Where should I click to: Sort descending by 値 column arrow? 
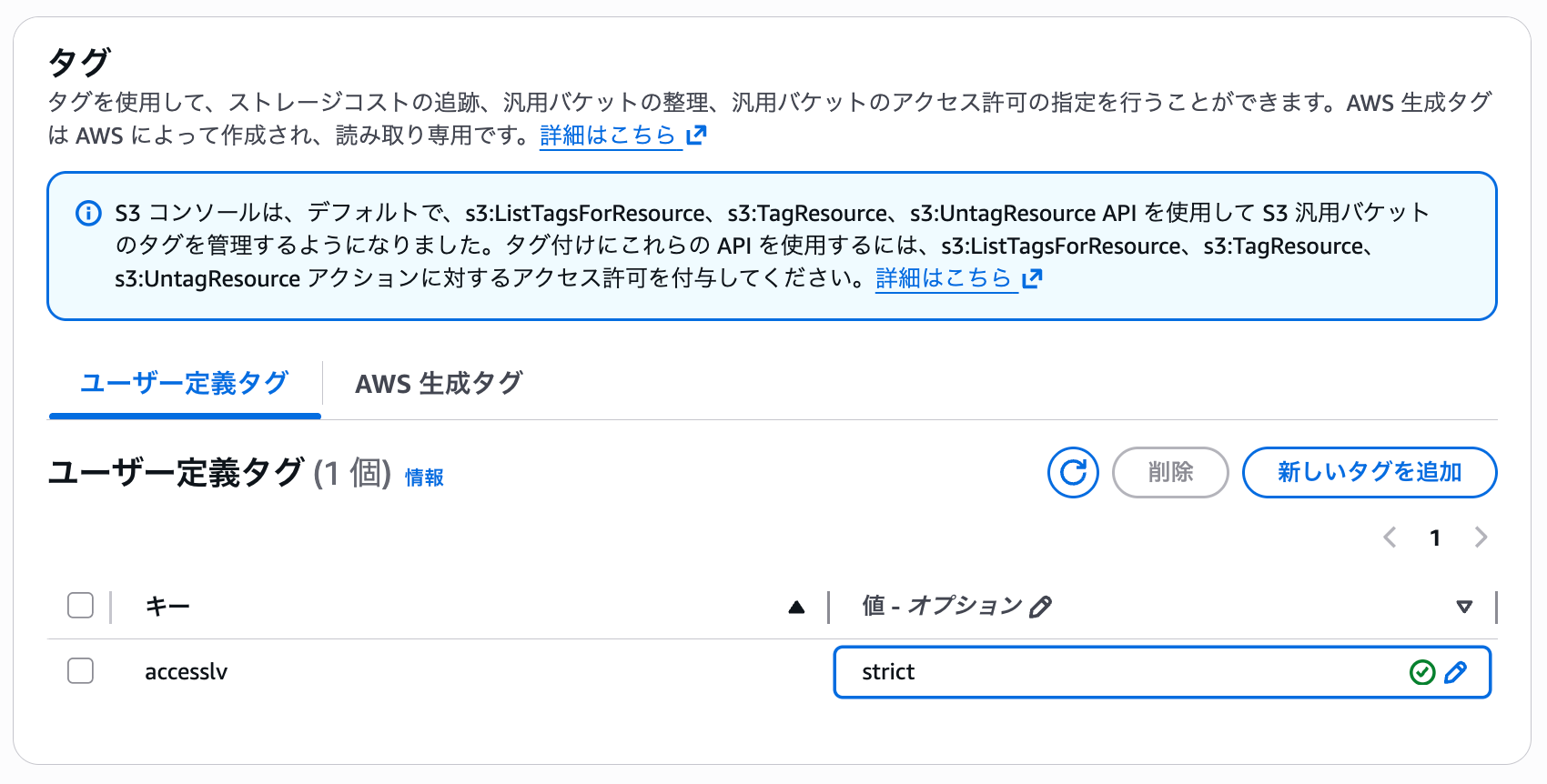(1464, 607)
